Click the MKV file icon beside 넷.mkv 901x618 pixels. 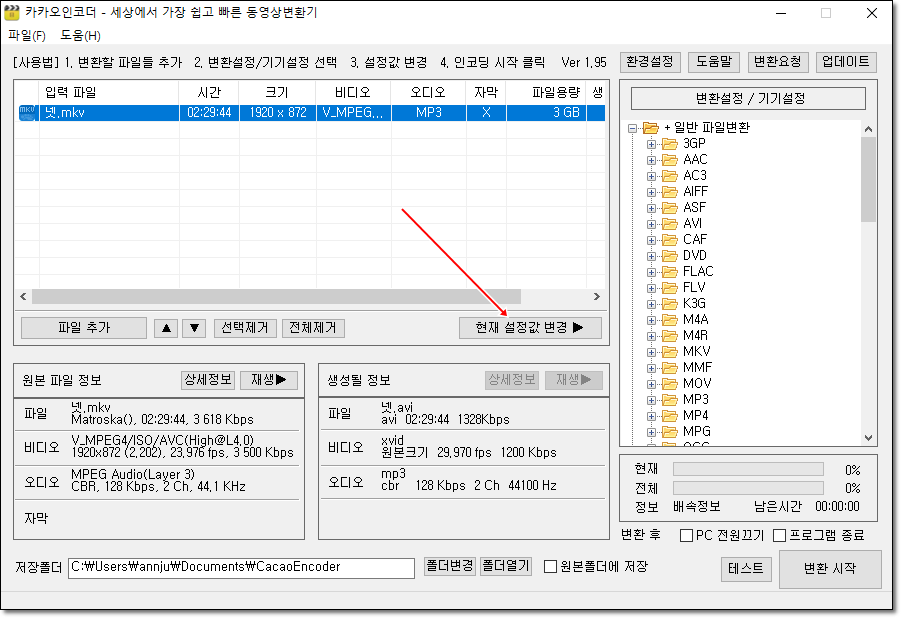click(x=27, y=113)
